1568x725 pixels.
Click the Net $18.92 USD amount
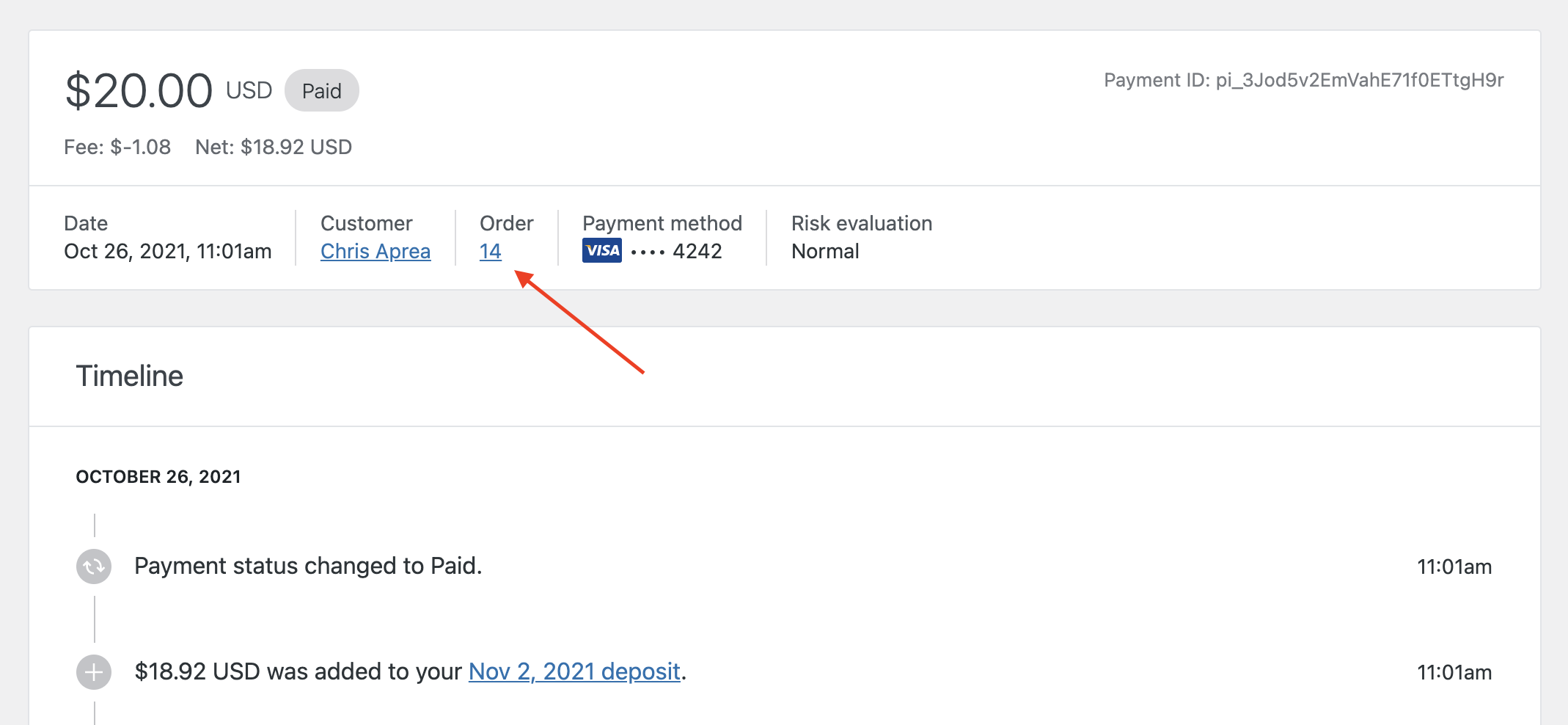pos(274,147)
